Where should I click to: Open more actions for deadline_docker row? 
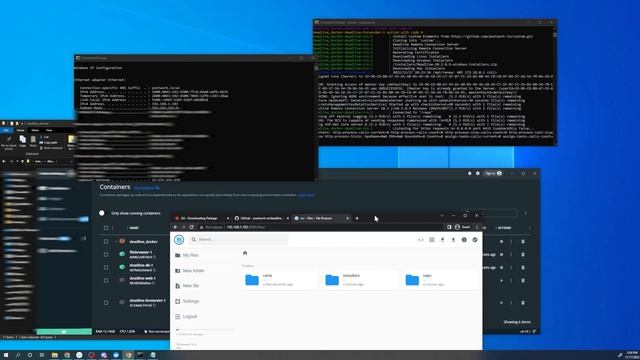click(511, 242)
